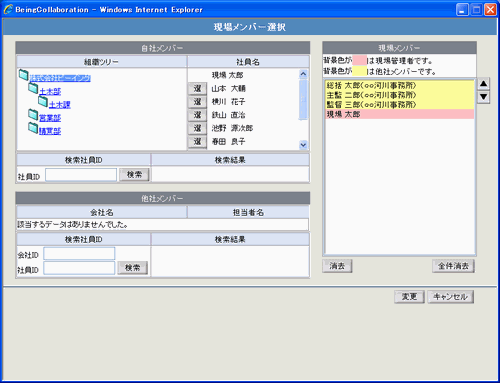The image size is (500, 383).
Task: Click the folder icon beside 株式会社ビーイング
Action: click(x=24, y=75)
